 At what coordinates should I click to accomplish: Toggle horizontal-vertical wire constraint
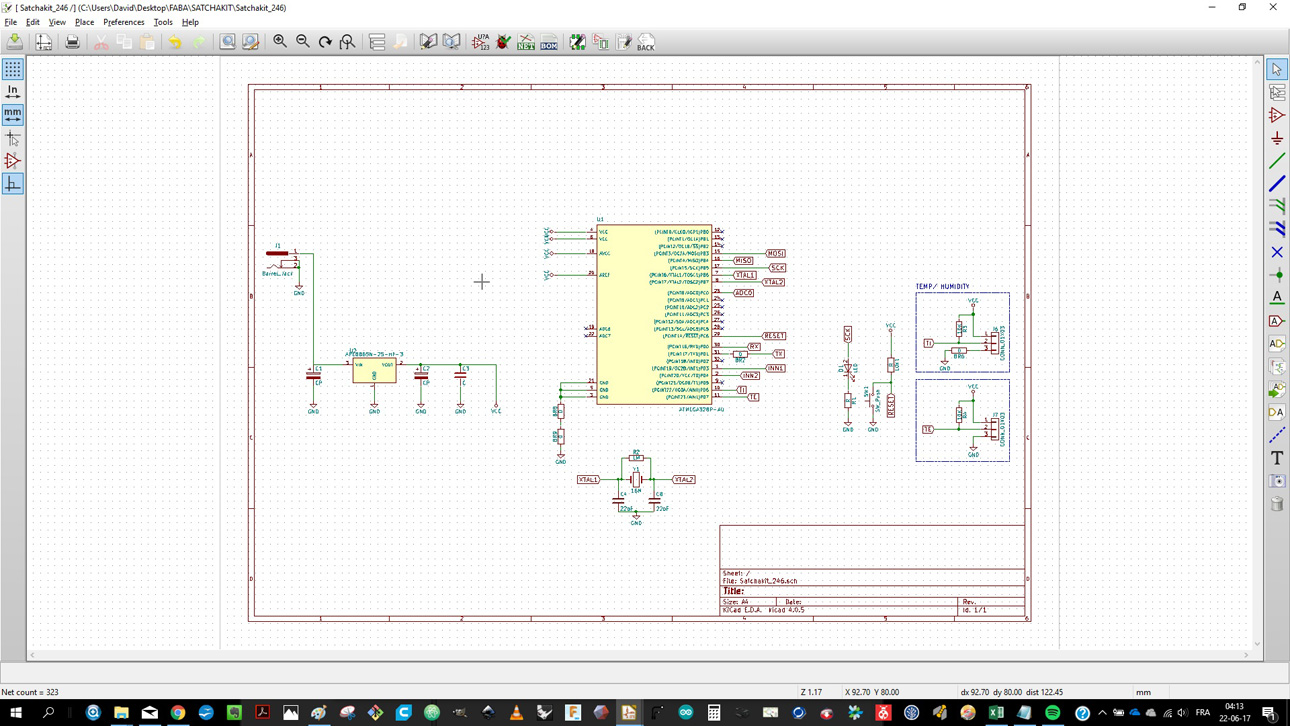click(13, 184)
